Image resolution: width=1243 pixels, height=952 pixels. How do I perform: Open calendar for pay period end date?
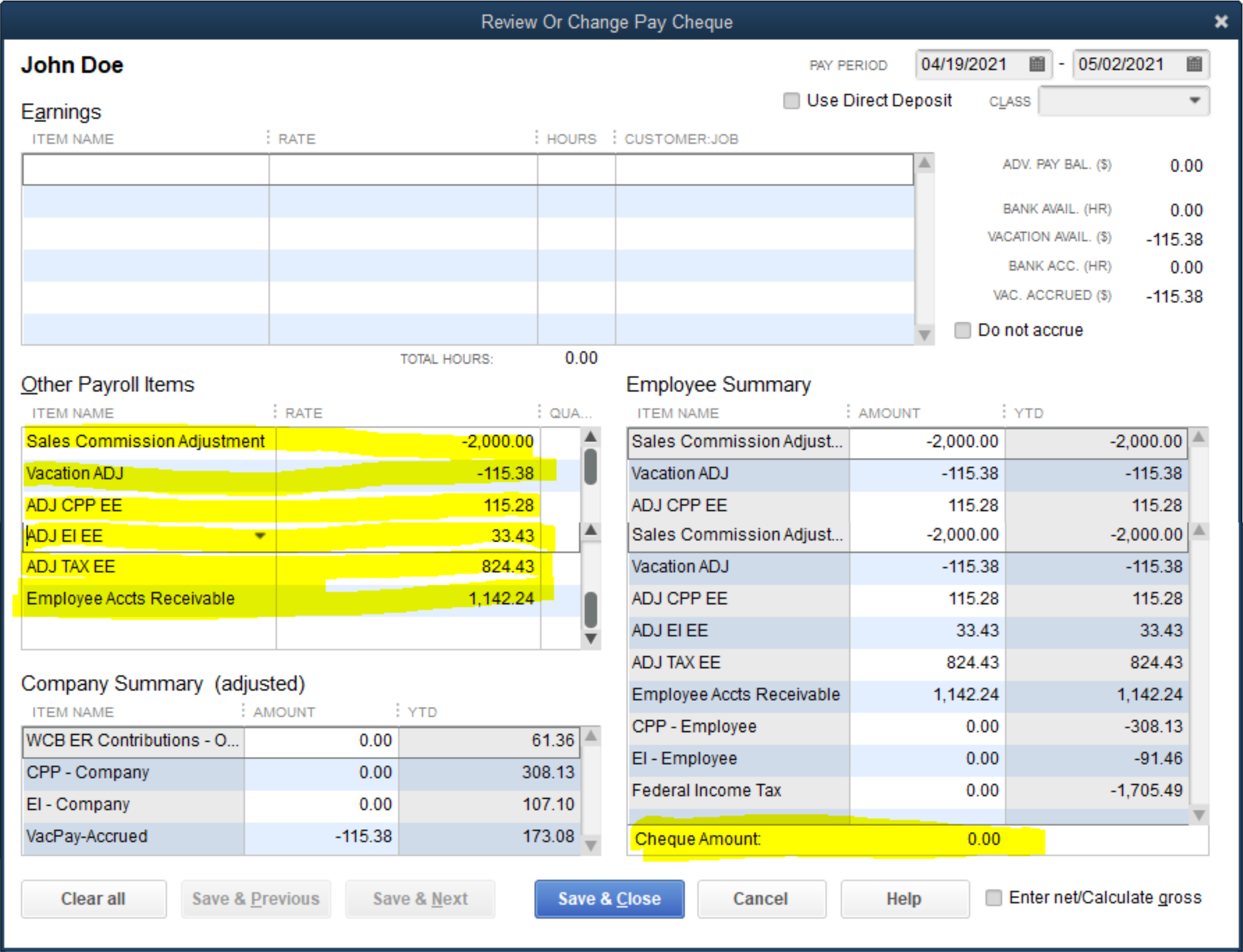[x=1194, y=64]
